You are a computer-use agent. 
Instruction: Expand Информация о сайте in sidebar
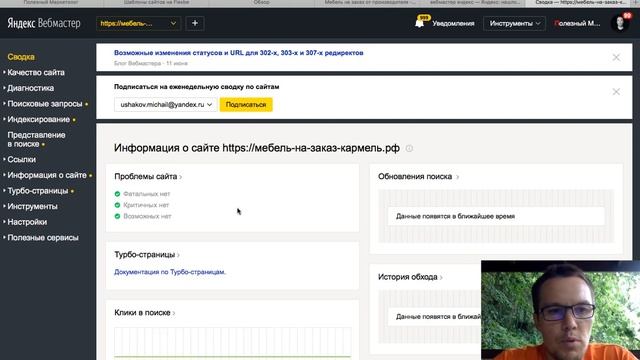[47, 175]
